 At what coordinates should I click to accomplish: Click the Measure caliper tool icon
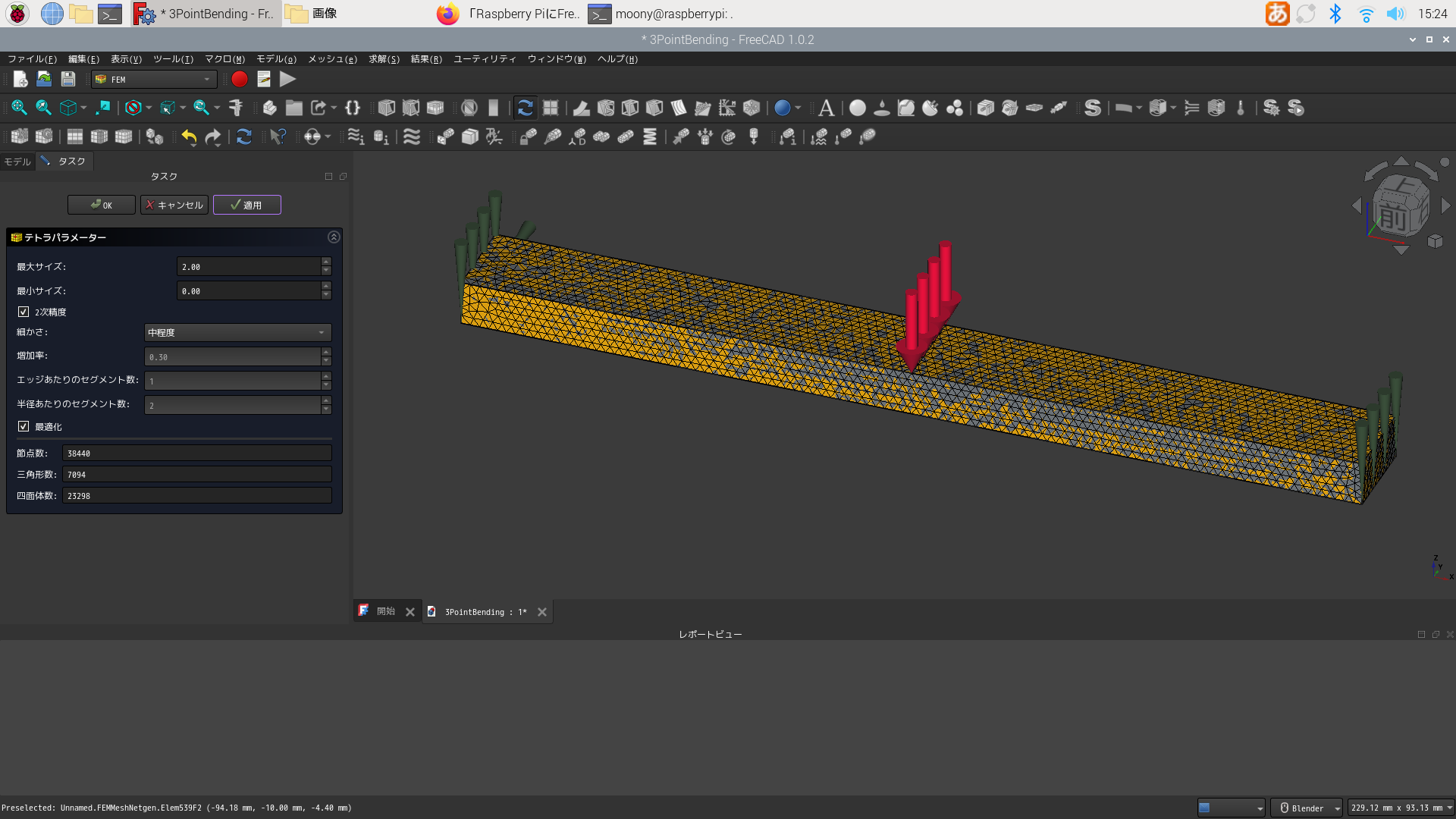pos(236,108)
